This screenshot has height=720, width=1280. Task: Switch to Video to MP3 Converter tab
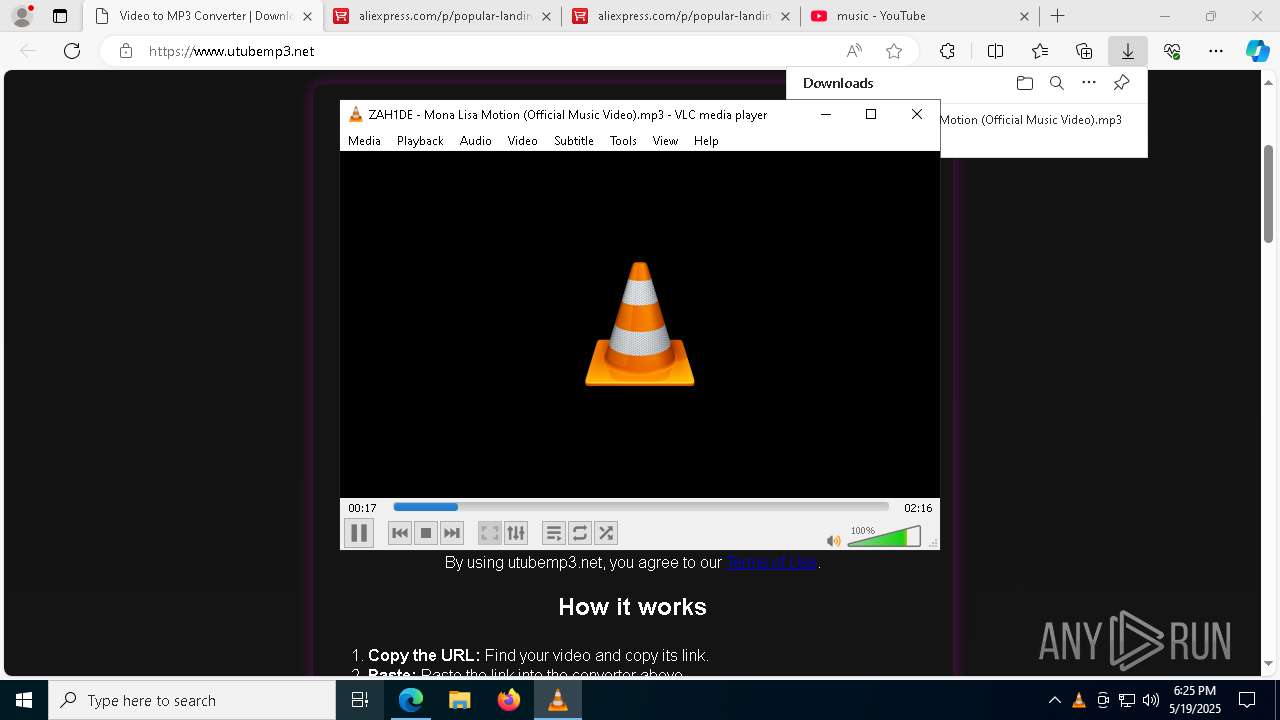(202, 16)
